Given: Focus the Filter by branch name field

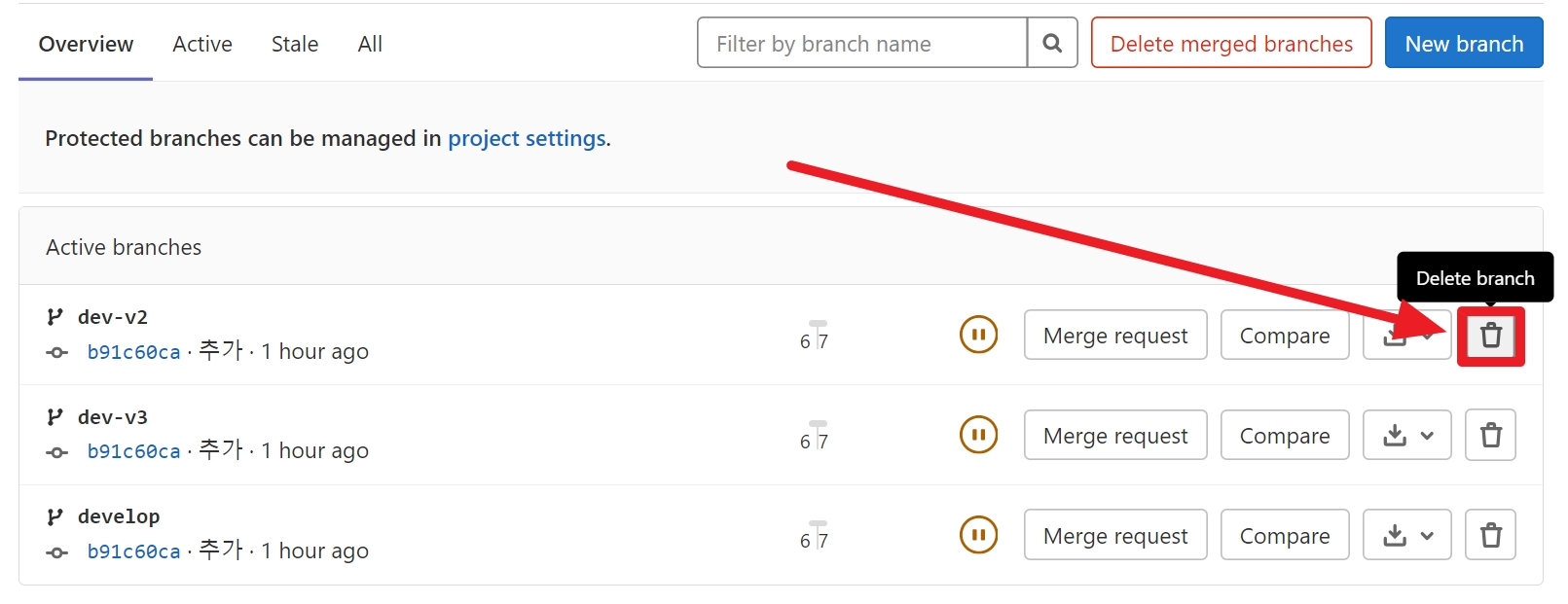Looking at the screenshot, I should click(861, 44).
